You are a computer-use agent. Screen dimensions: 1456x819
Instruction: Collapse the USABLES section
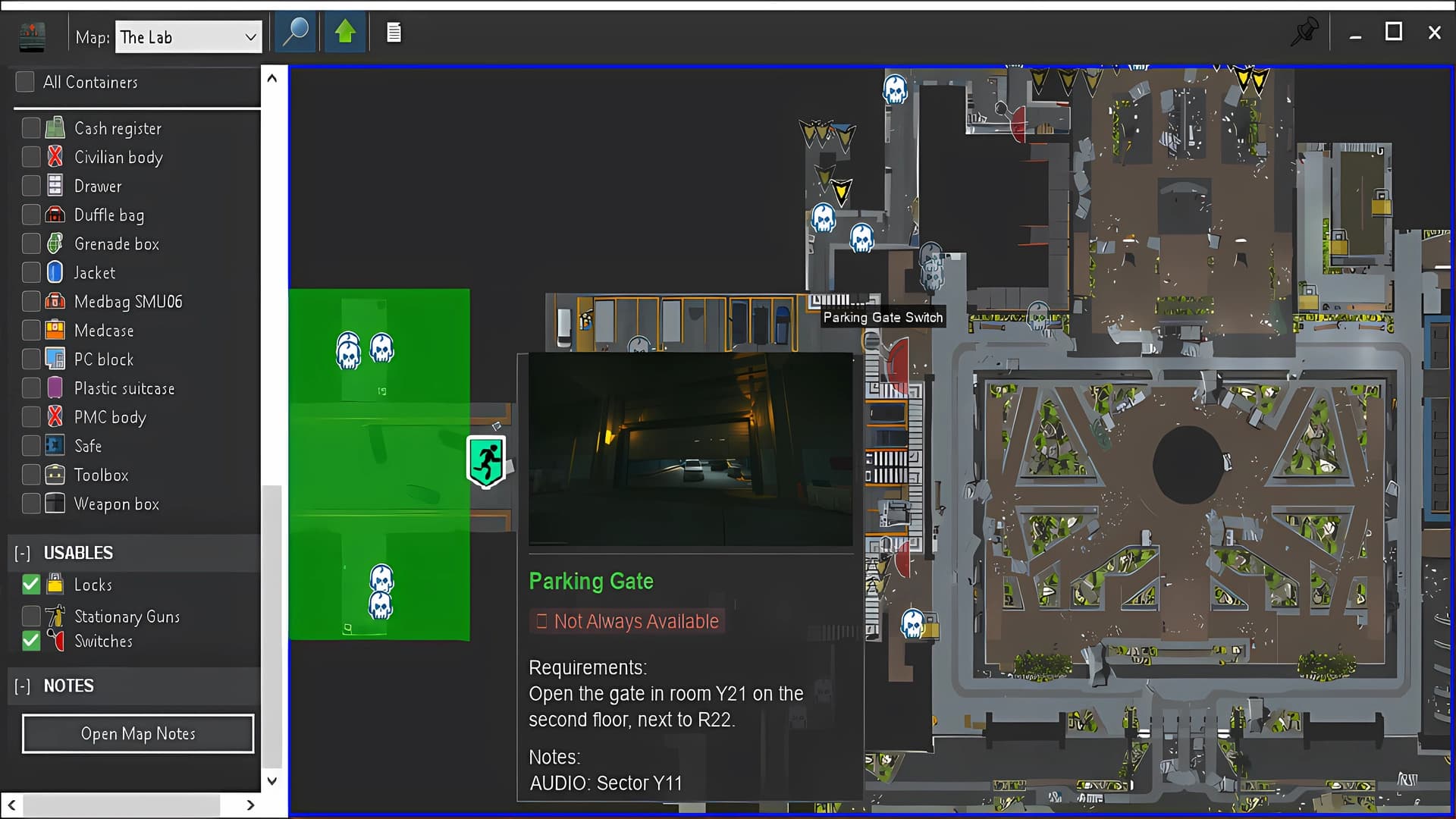(x=23, y=553)
